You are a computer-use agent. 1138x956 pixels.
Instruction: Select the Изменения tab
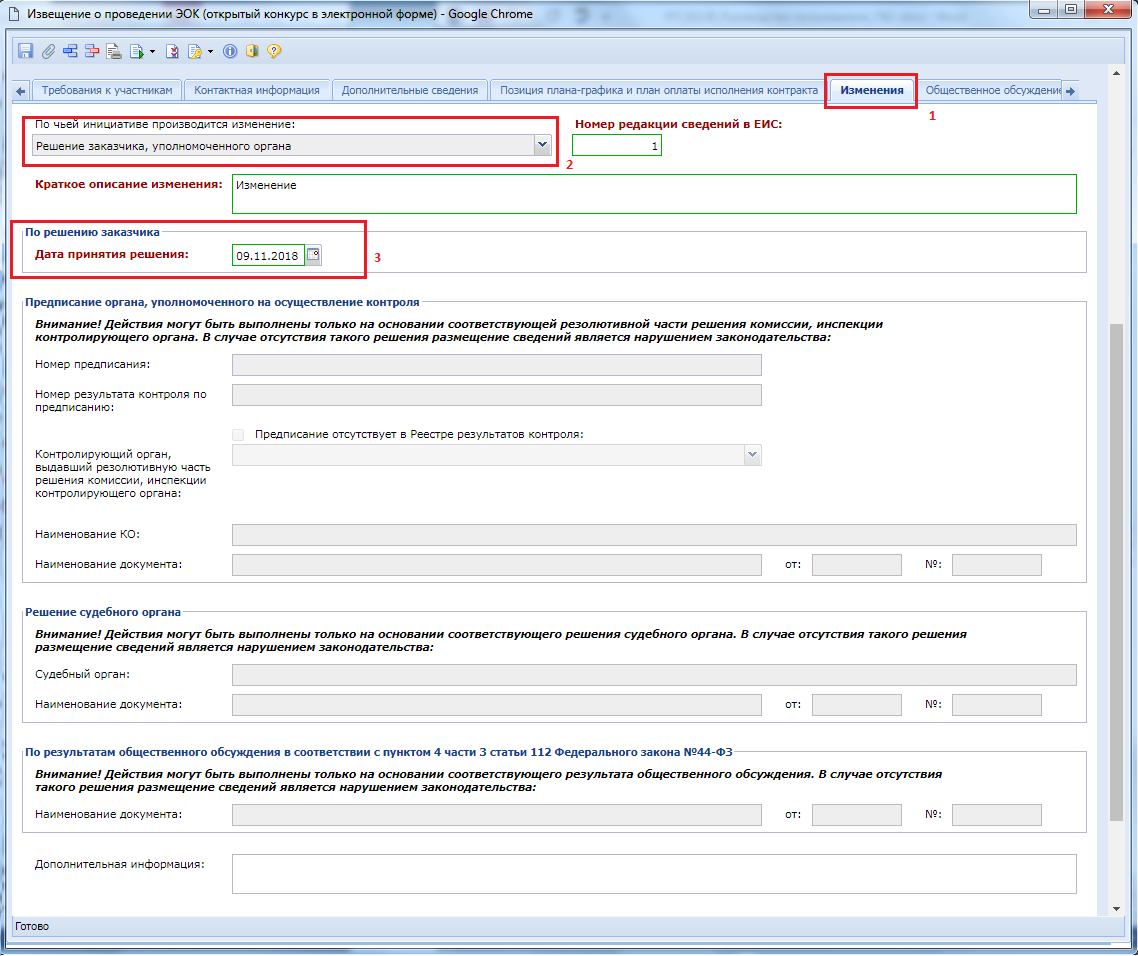[872, 90]
